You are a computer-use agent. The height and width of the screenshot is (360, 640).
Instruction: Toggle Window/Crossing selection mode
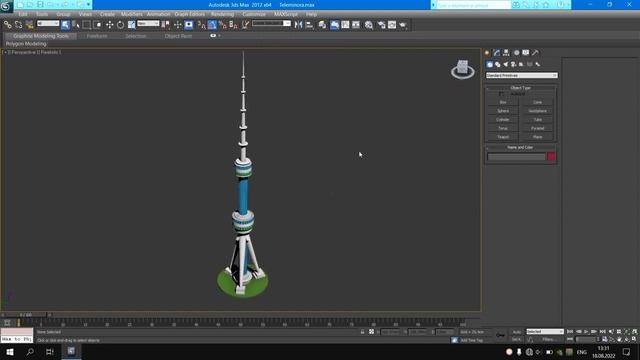(x=97, y=25)
